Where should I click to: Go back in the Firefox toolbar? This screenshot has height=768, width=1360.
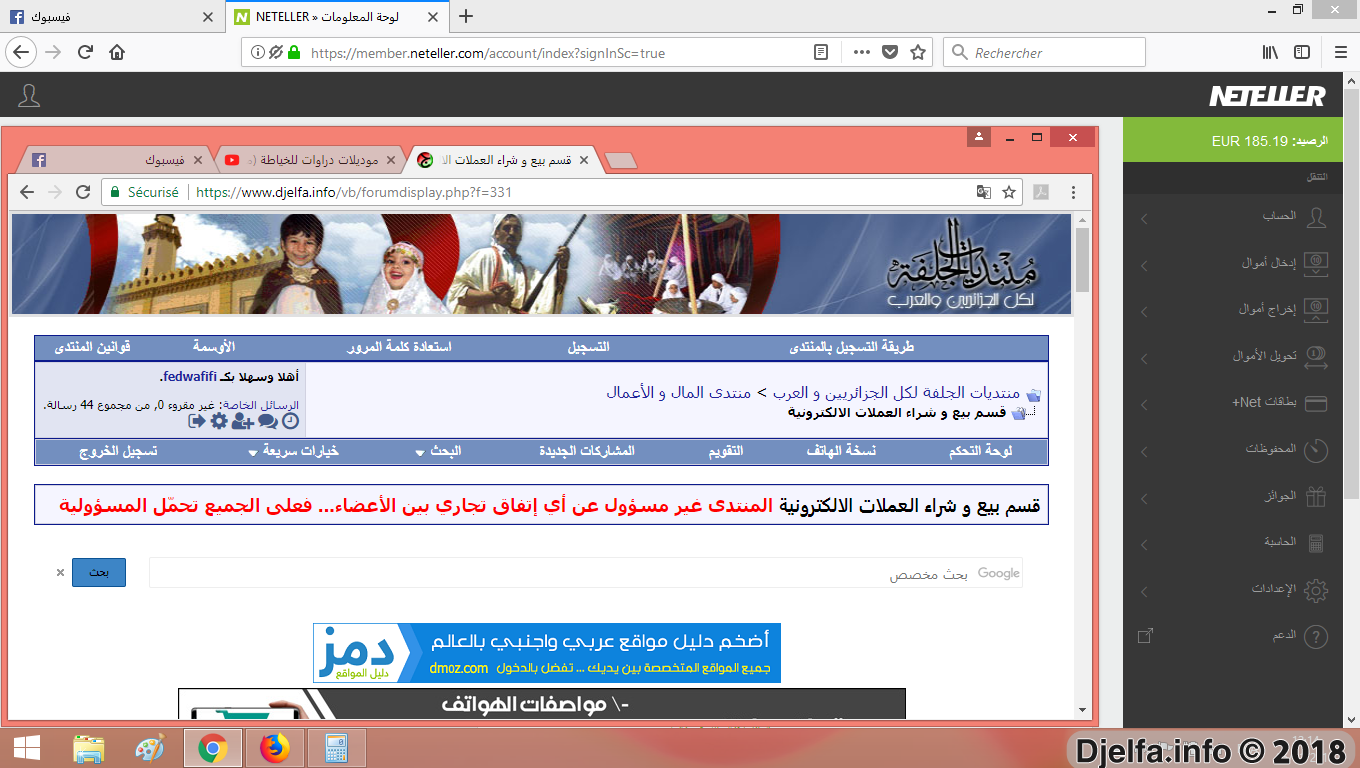pos(22,52)
